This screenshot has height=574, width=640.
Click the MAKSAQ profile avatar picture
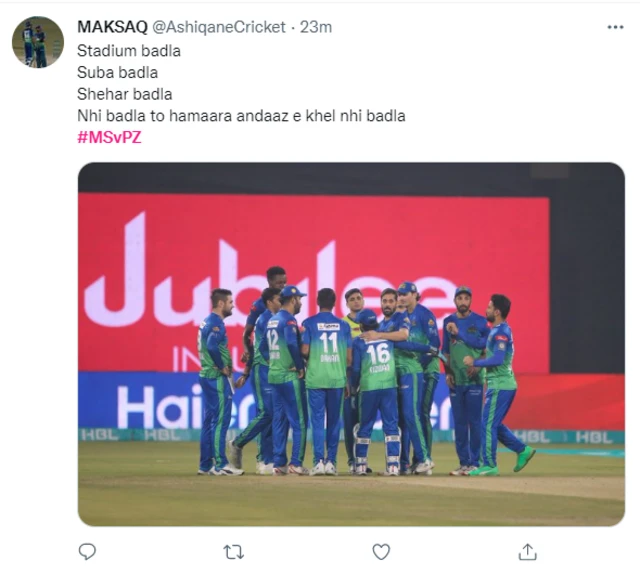click(x=38, y=42)
